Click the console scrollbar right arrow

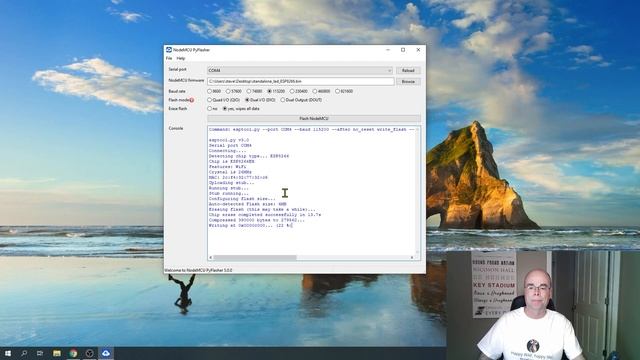412,258
